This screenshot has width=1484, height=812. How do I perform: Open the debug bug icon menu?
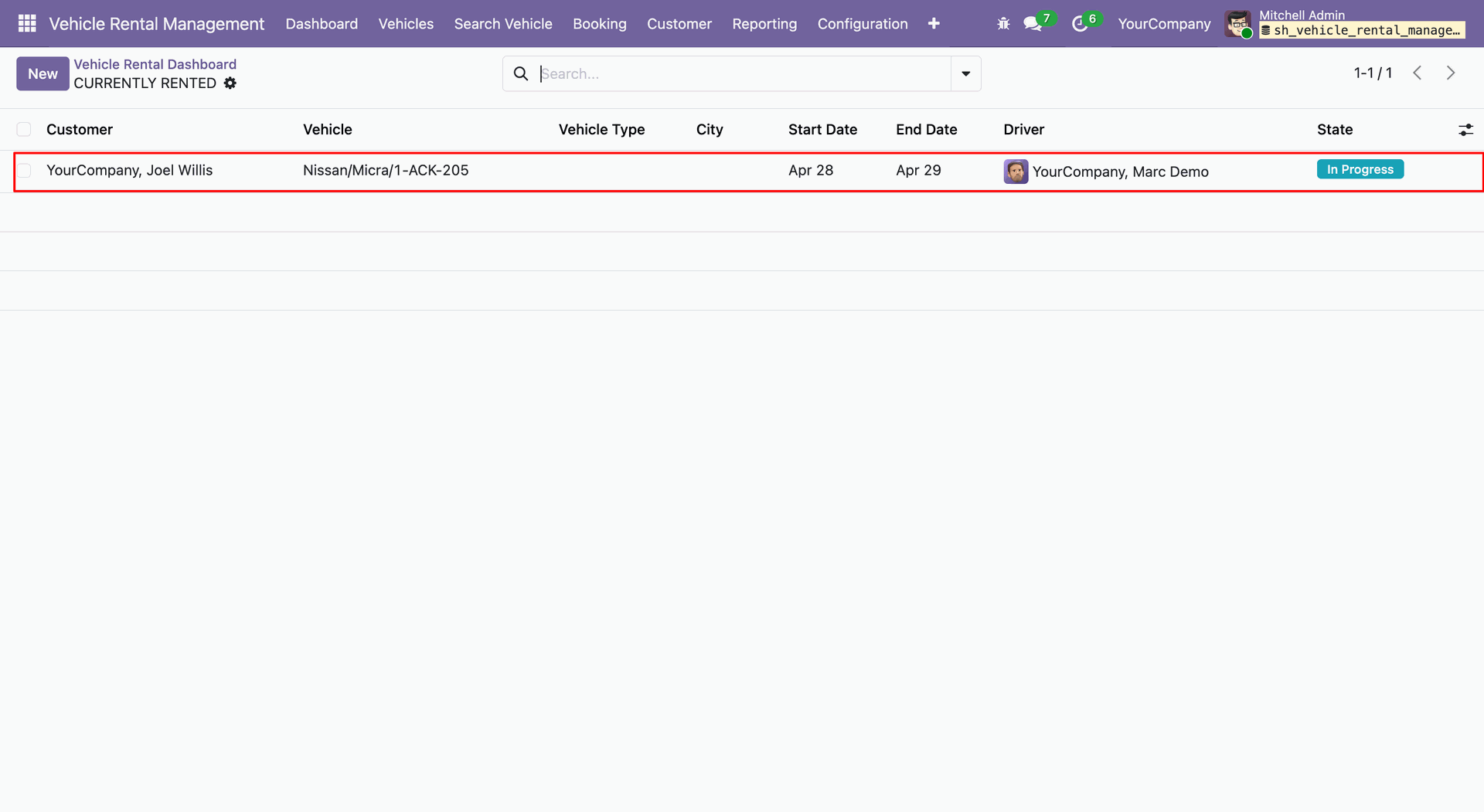pyautogui.click(x=1003, y=24)
